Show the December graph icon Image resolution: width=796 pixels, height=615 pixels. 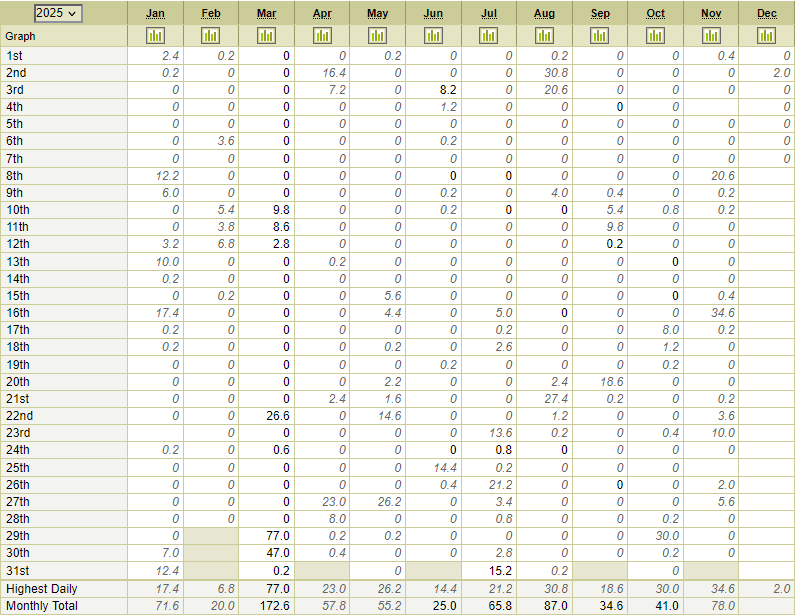767,35
